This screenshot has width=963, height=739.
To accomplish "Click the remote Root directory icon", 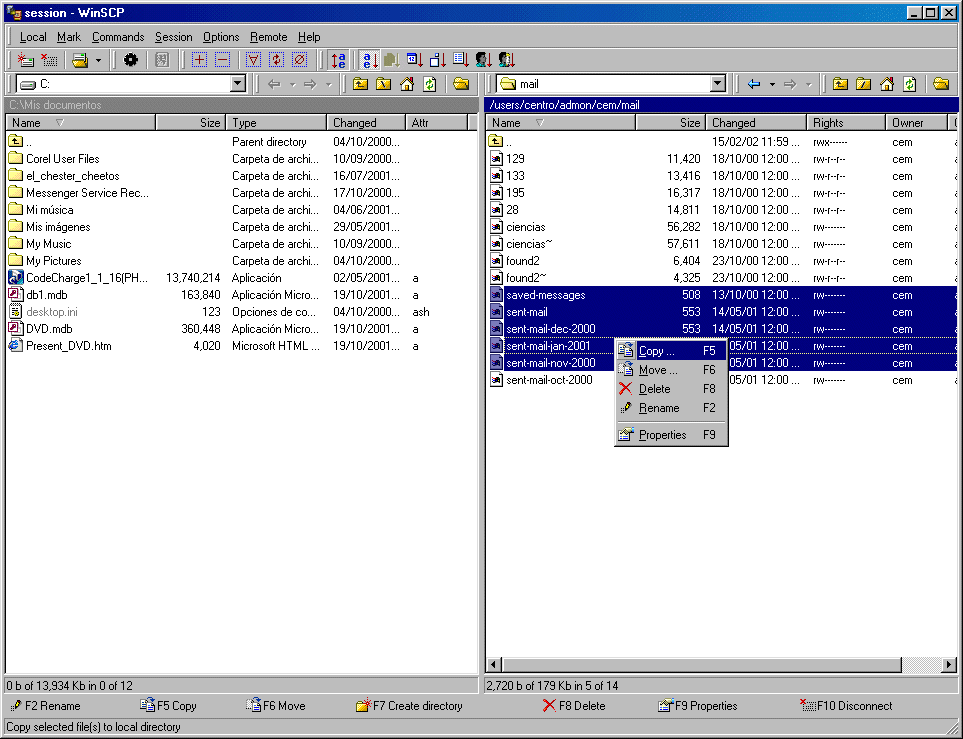I will click(864, 84).
